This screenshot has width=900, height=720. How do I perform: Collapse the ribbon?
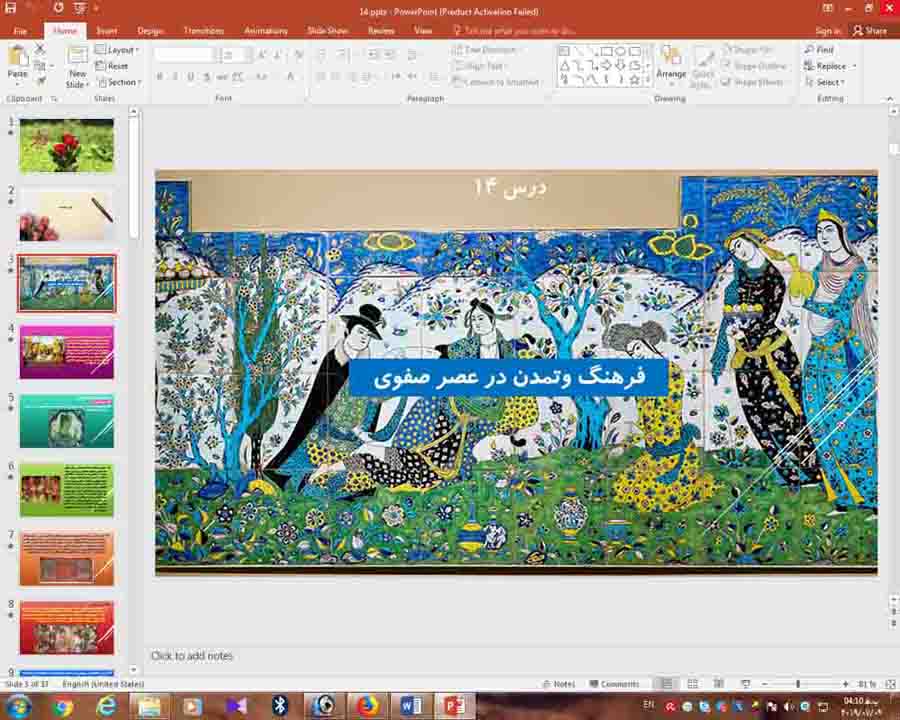point(890,99)
